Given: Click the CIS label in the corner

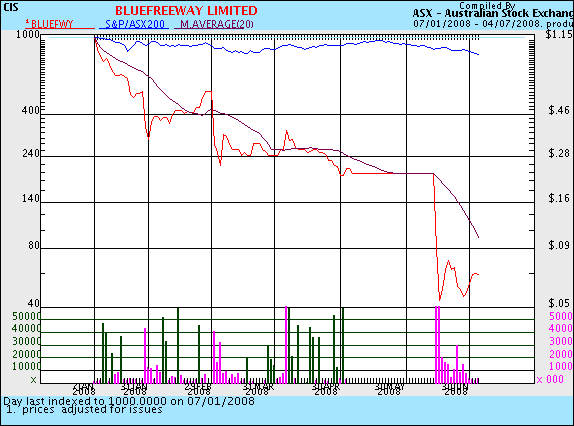Looking at the screenshot, I should pos(11,7).
